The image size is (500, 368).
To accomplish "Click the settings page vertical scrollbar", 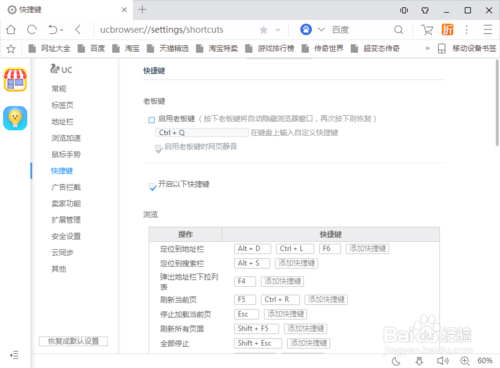I will point(497,103).
